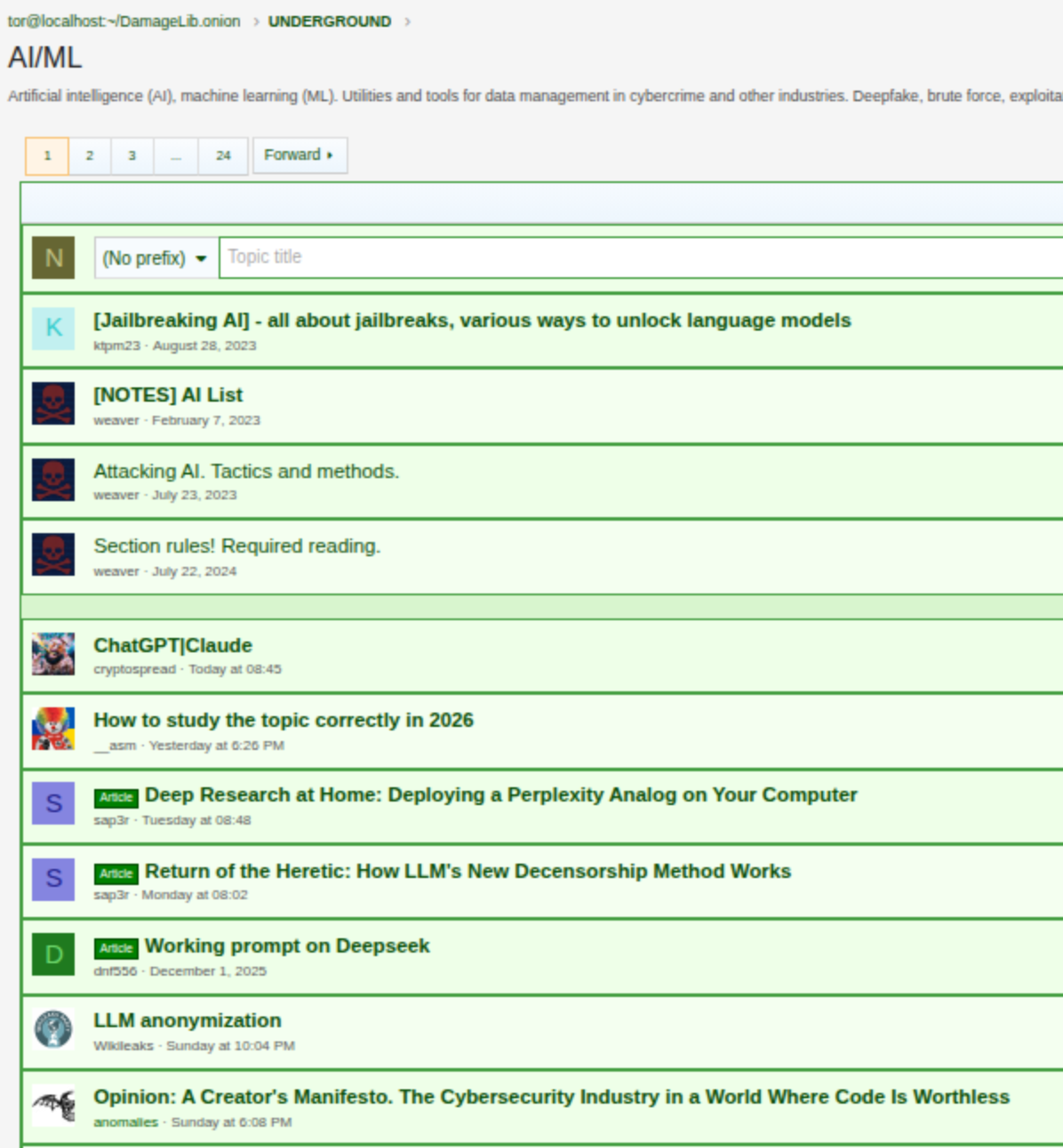1063x1148 pixels.
Task: Open How to study the topic correctly in 2026
Action: click(x=284, y=720)
